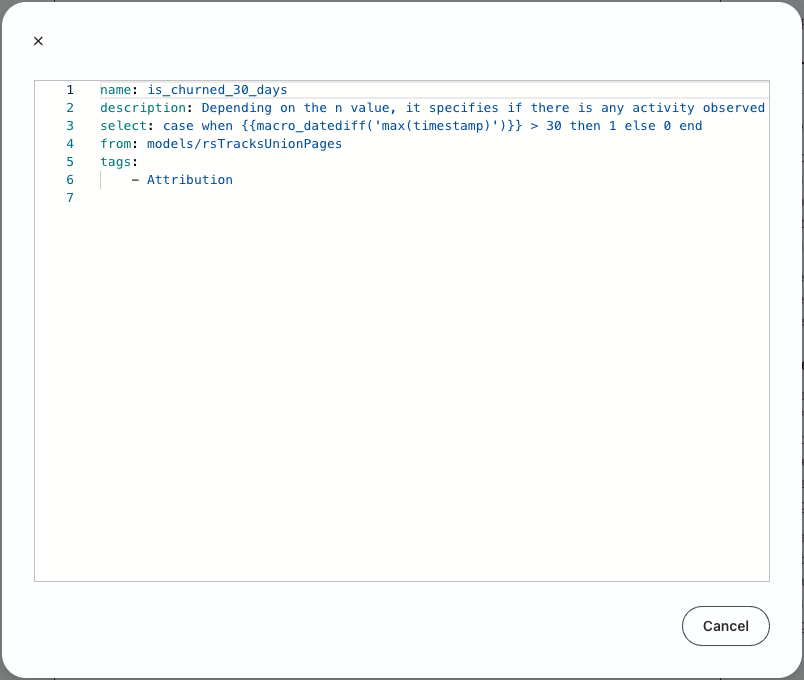Click the is_churned_30_days name value

pyautogui.click(x=217, y=90)
